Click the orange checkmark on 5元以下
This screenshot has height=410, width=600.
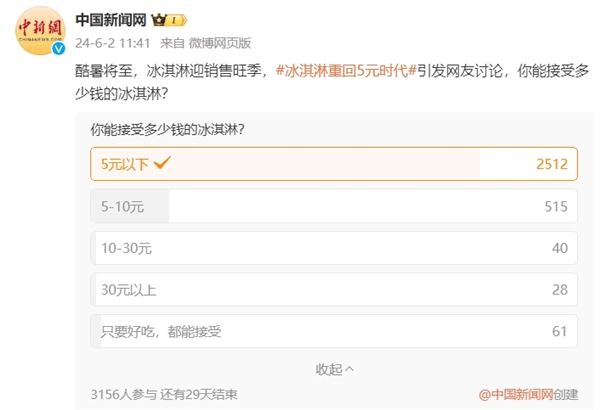[x=162, y=163]
